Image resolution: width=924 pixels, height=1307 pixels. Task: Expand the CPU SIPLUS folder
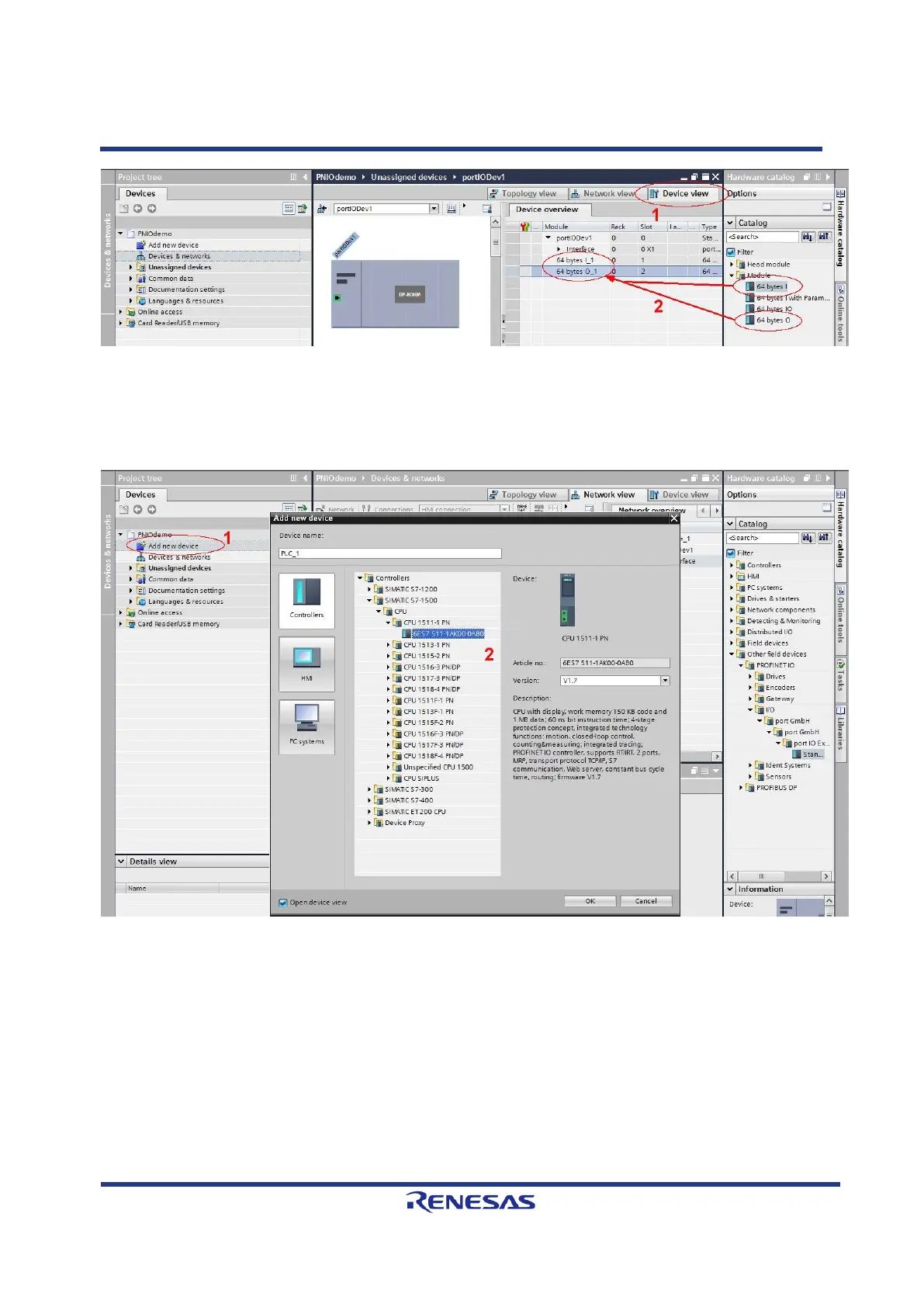click(388, 778)
